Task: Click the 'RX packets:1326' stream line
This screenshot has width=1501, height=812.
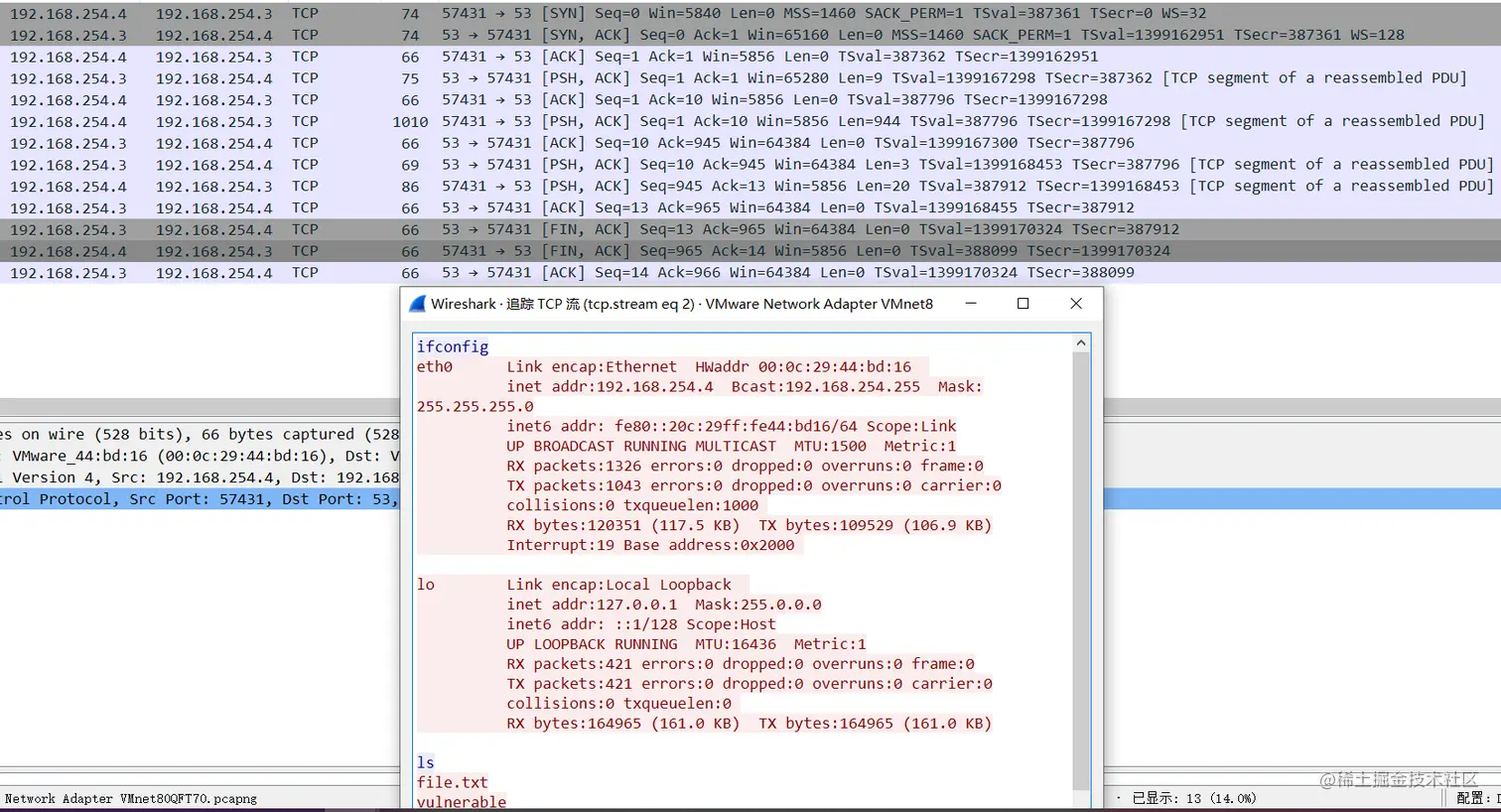Action: pos(745,466)
